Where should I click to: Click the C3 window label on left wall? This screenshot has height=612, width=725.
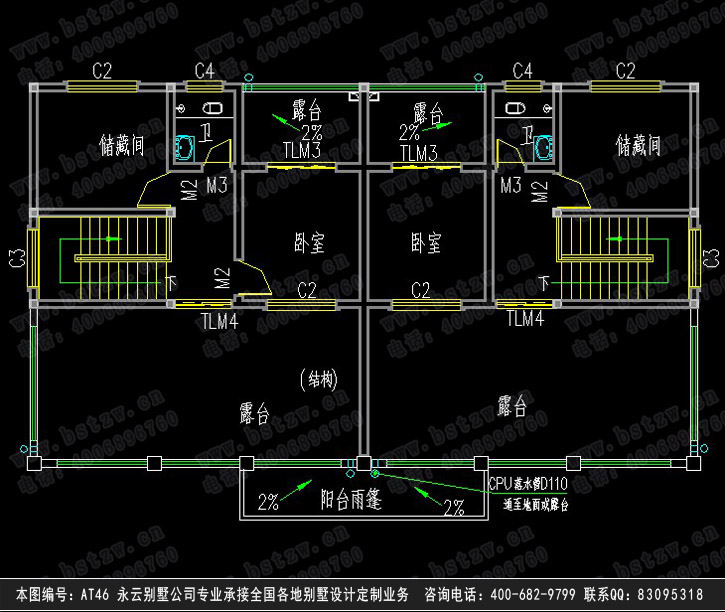click(x=15, y=258)
